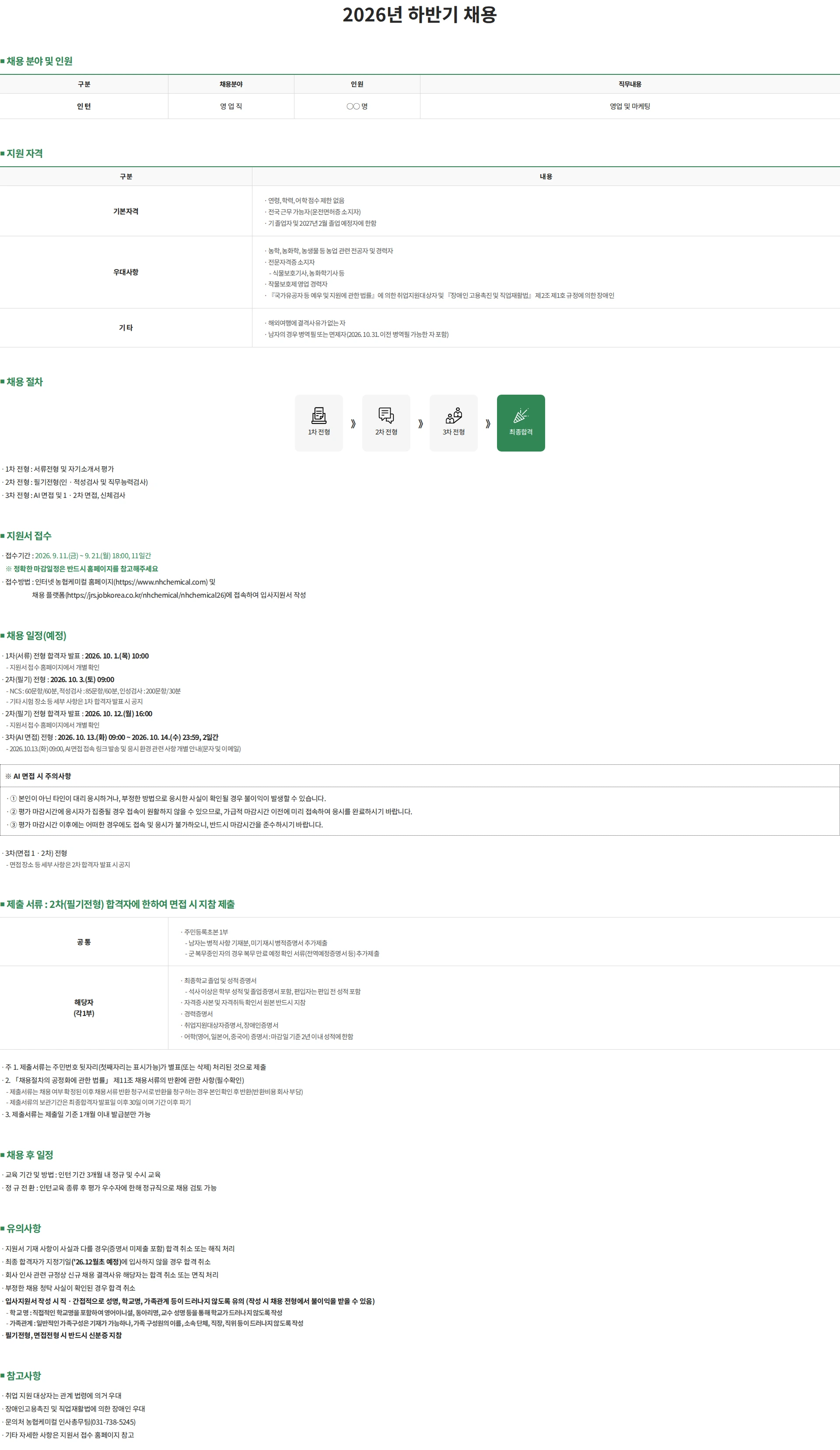Click the 기타 row label
The height and width of the screenshot is (1450, 840).
(x=126, y=327)
